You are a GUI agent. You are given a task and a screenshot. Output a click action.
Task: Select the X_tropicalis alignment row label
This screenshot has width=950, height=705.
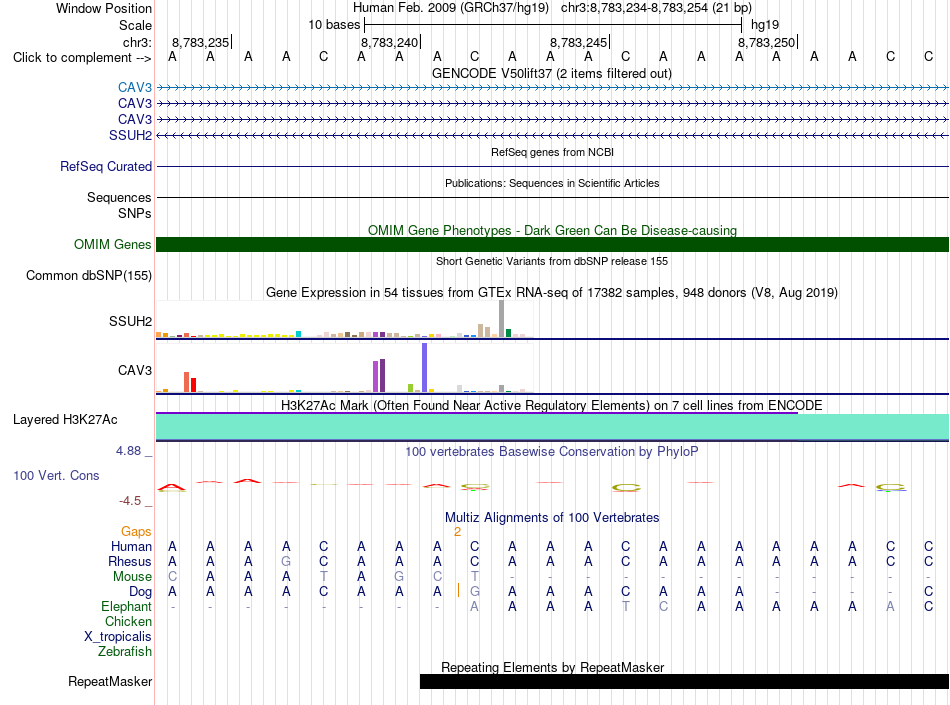click(118, 637)
